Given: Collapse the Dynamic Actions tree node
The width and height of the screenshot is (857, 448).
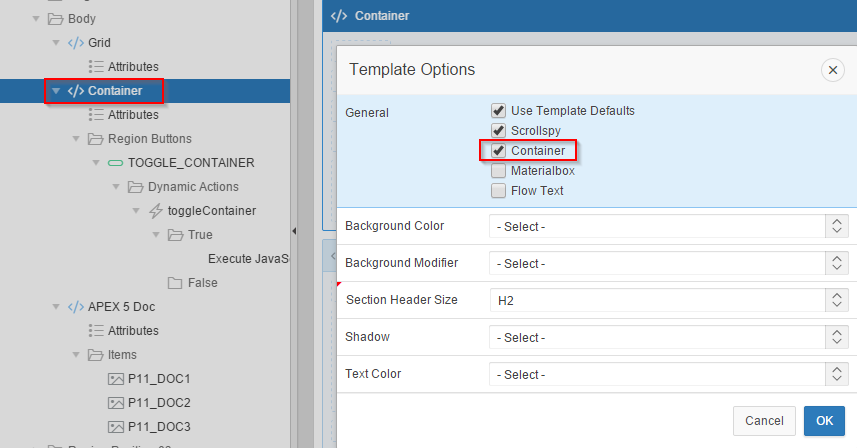Looking at the screenshot, I should pos(116,187).
